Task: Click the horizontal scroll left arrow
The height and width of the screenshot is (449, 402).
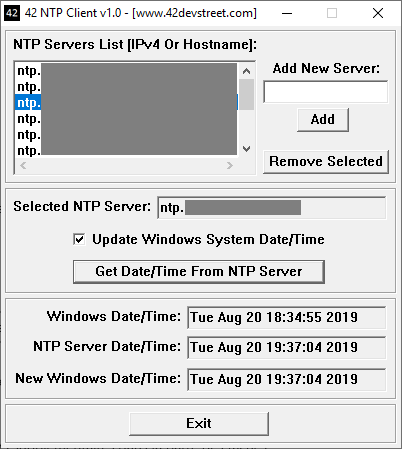Action: pos(23,165)
